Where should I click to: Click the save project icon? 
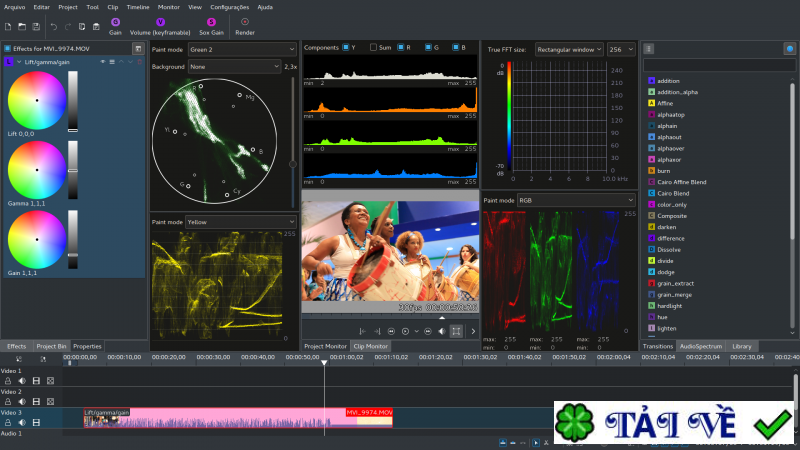point(36,25)
